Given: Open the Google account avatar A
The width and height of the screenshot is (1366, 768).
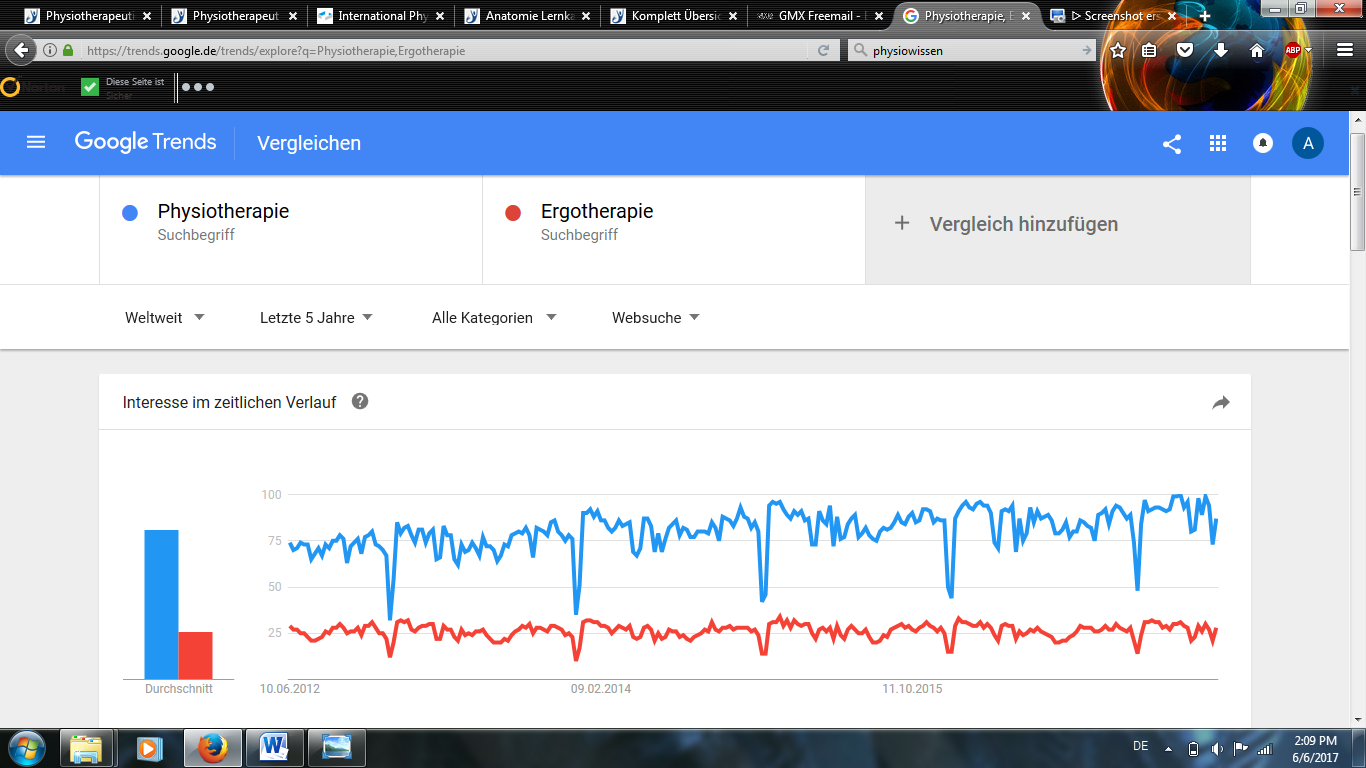Looking at the screenshot, I should tap(1307, 143).
